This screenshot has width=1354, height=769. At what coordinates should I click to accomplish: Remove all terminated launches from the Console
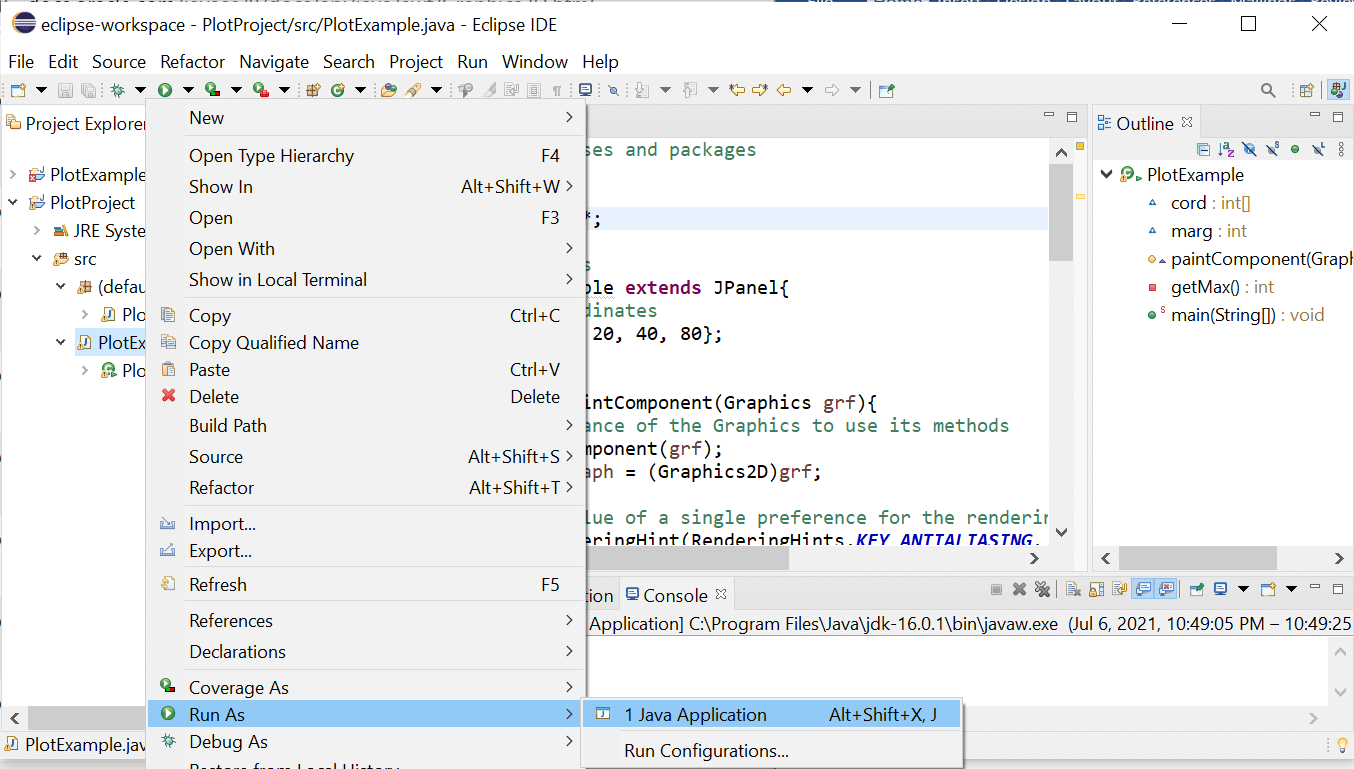tap(1042, 589)
